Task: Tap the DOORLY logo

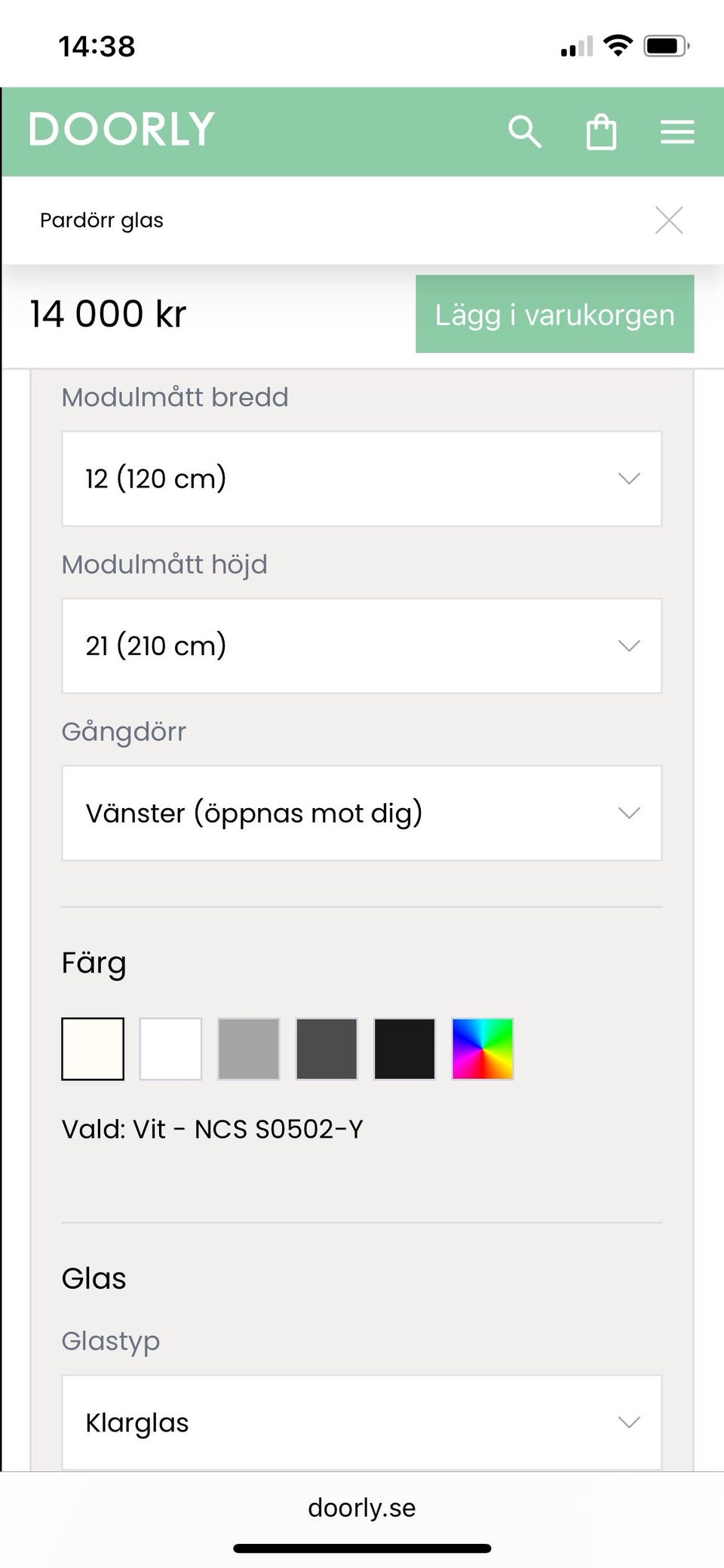Action: pos(122,129)
